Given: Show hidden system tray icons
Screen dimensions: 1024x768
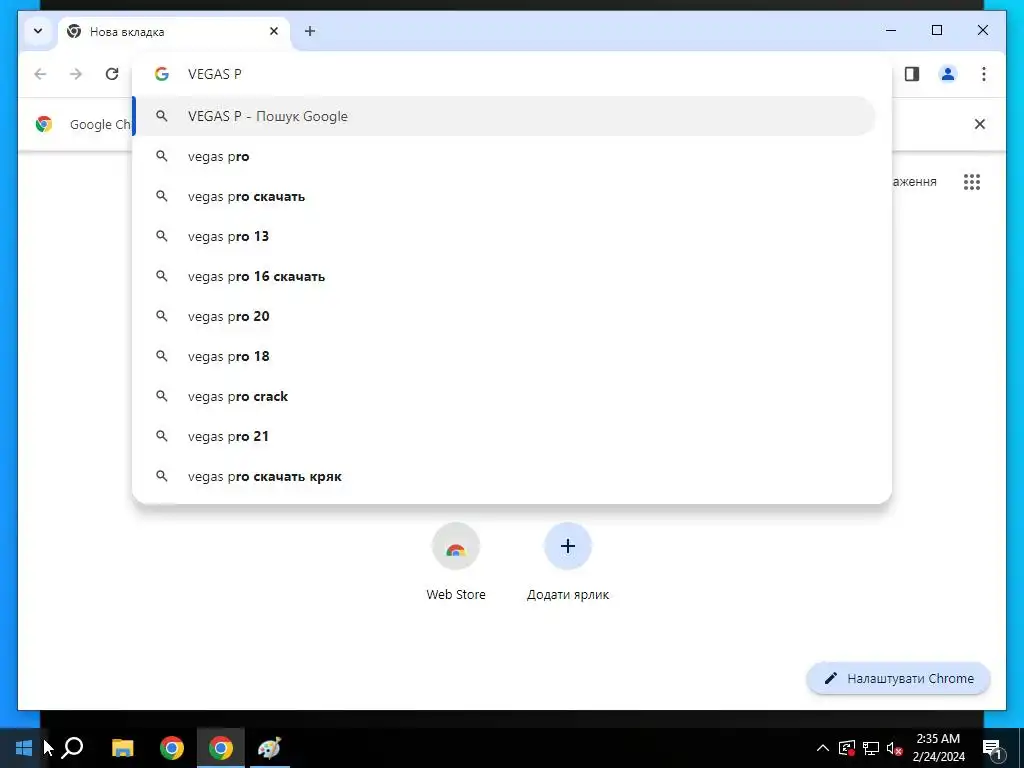Looking at the screenshot, I should tap(823, 748).
